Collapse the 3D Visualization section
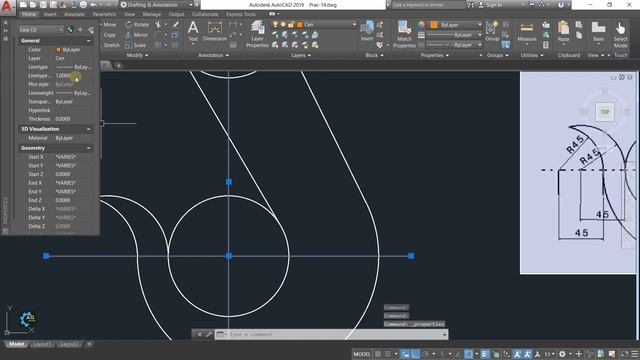The height and width of the screenshot is (360, 640). pyautogui.click(x=89, y=129)
